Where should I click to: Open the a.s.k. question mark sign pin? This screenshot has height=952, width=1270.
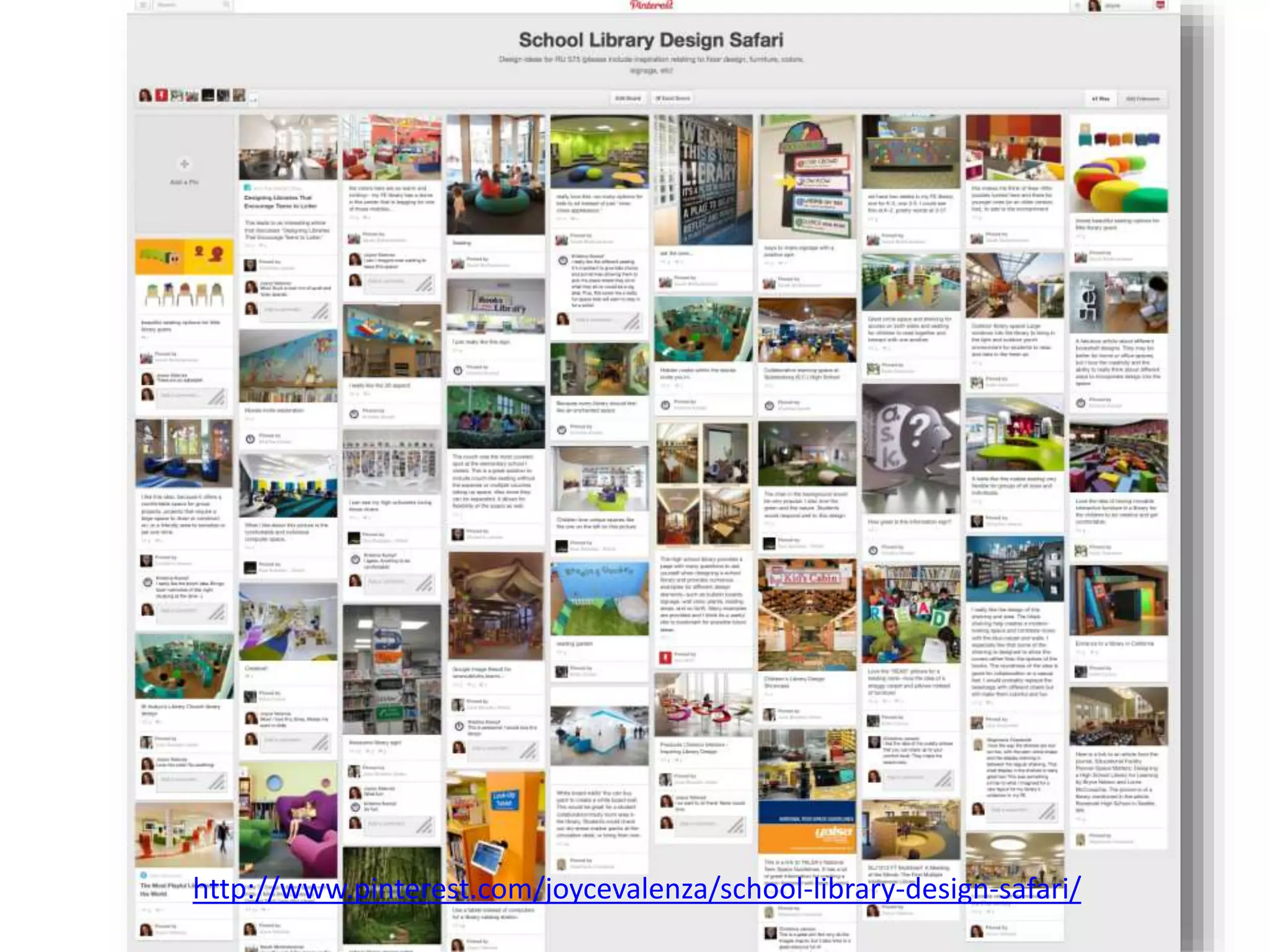(910, 448)
